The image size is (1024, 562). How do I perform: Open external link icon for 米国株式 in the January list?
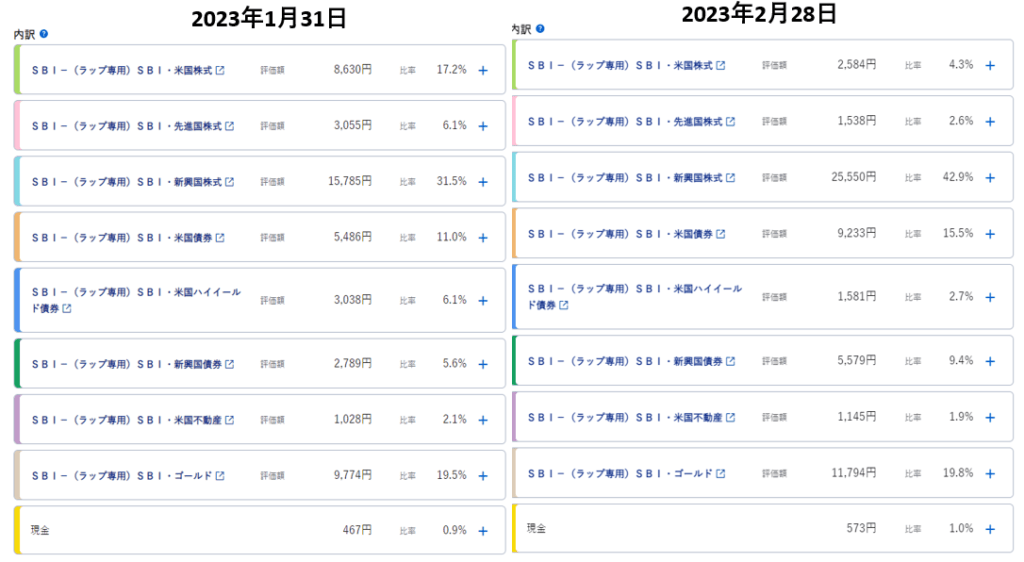[x=220, y=70]
